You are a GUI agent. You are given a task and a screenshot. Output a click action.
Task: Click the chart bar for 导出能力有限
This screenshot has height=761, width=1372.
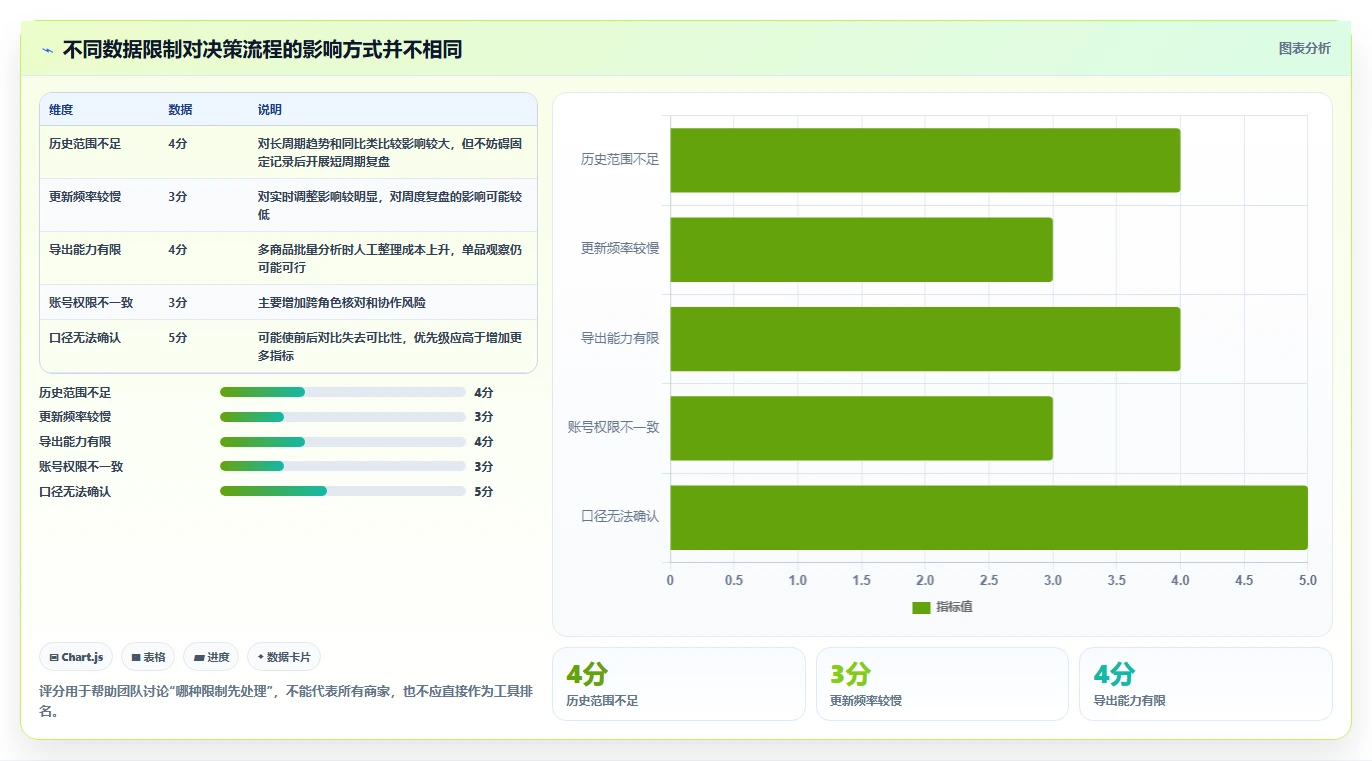925,338
